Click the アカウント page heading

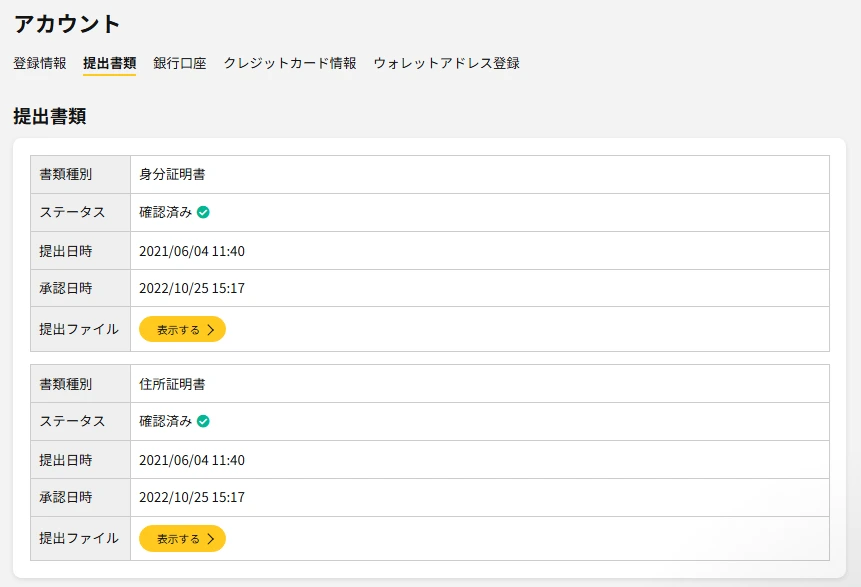tap(67, 24)
